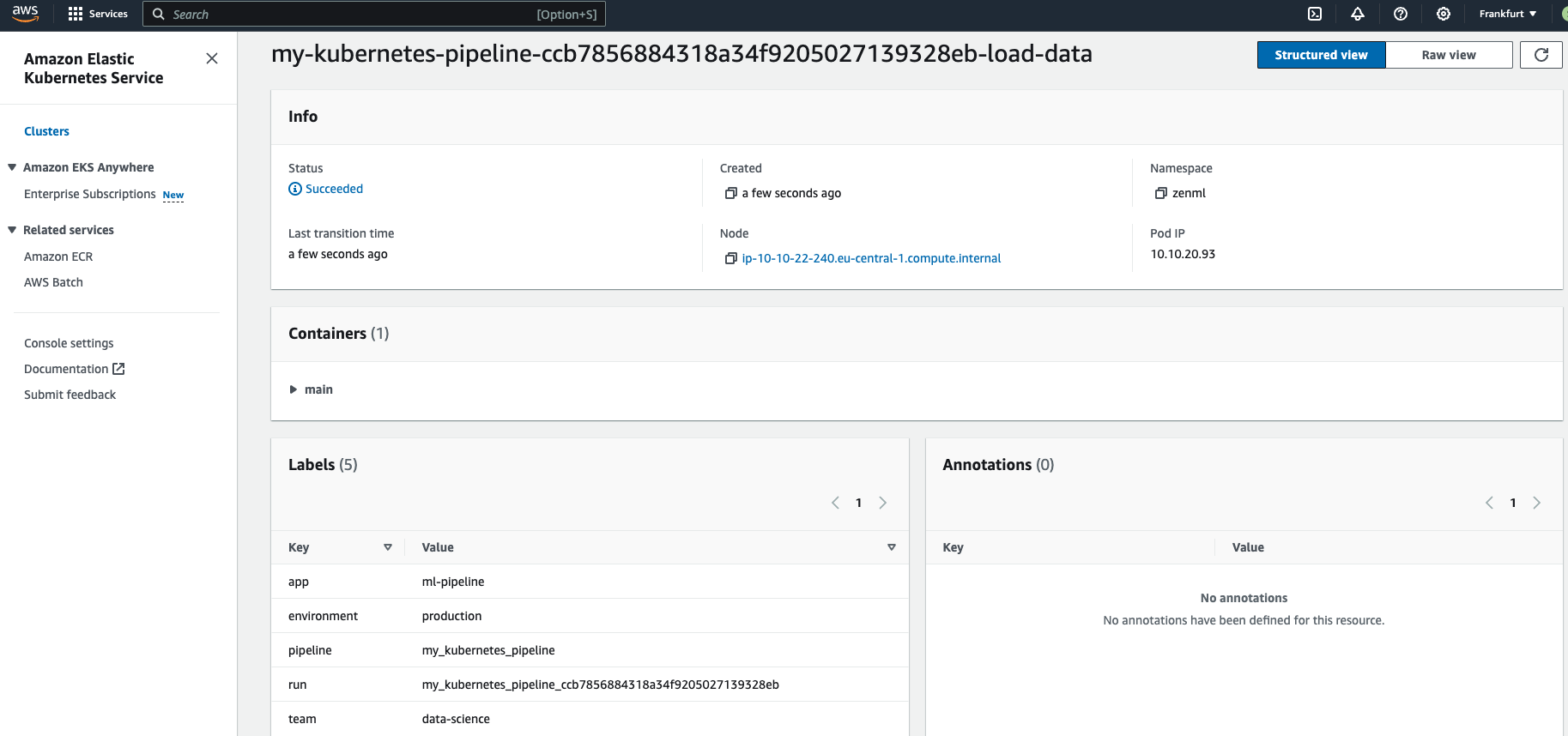Image resolution: width=1568 pixels, height=736 pixels.
Task: Click Submit feedback
Action: click(70, 395)
